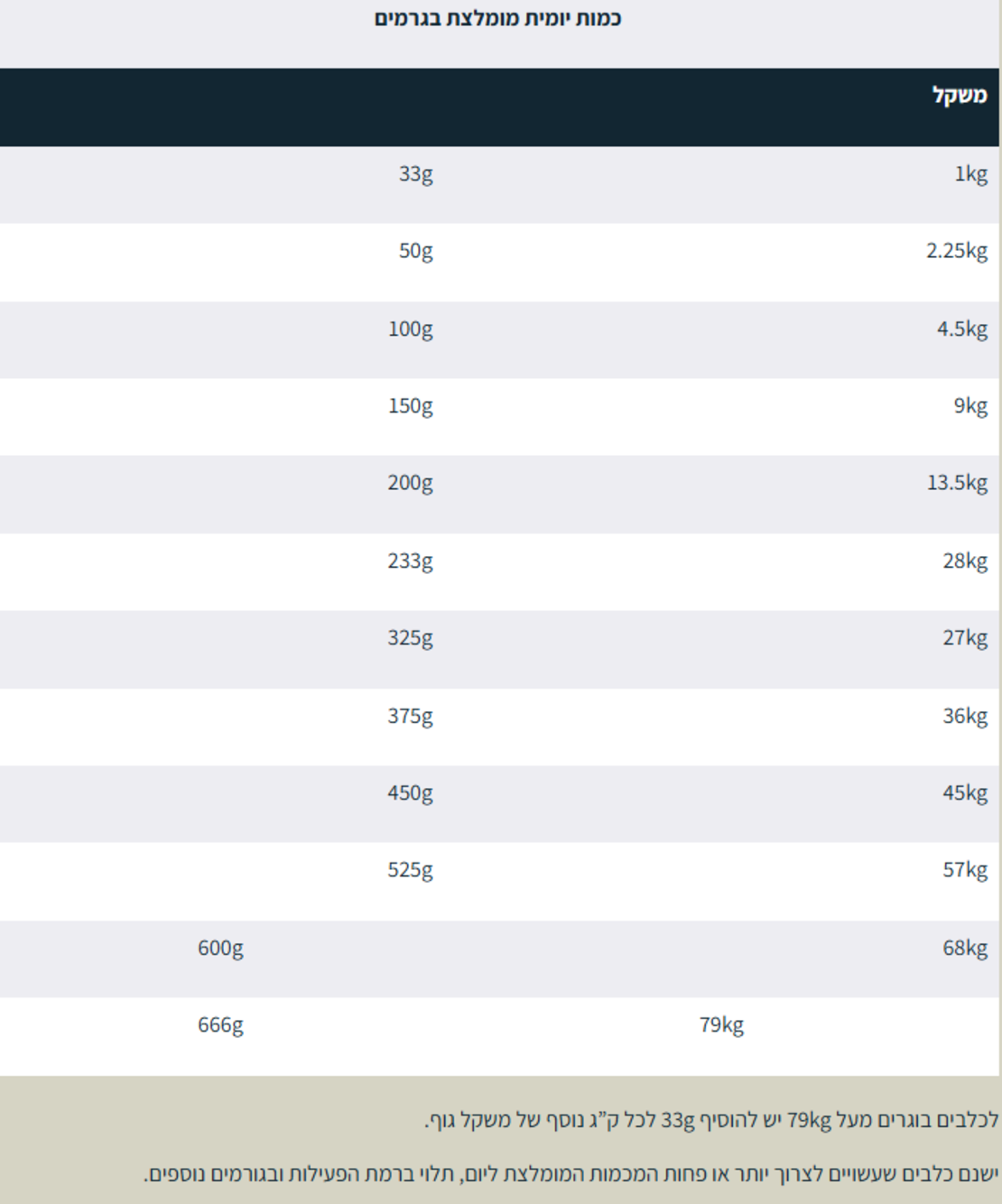Click the 50g daily amount value

[416, 252]
